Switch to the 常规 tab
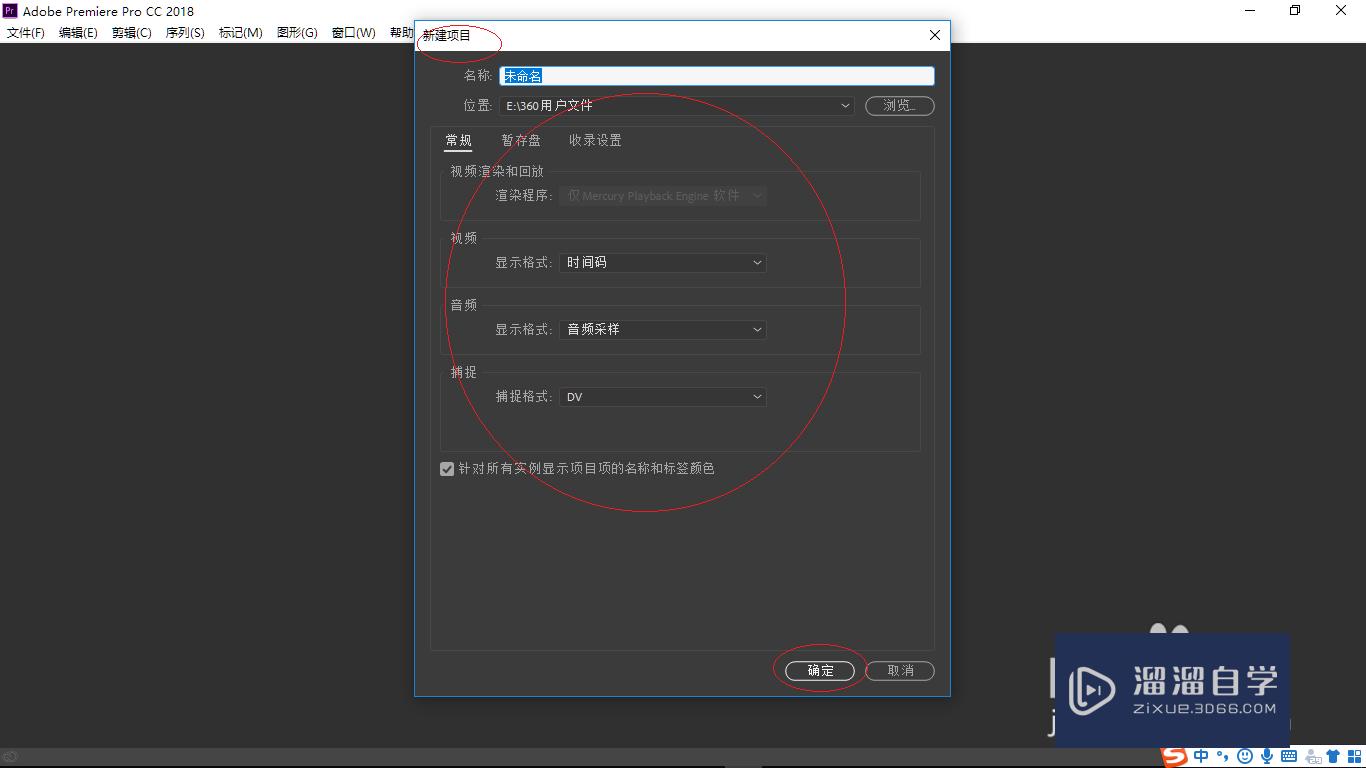 458,140
